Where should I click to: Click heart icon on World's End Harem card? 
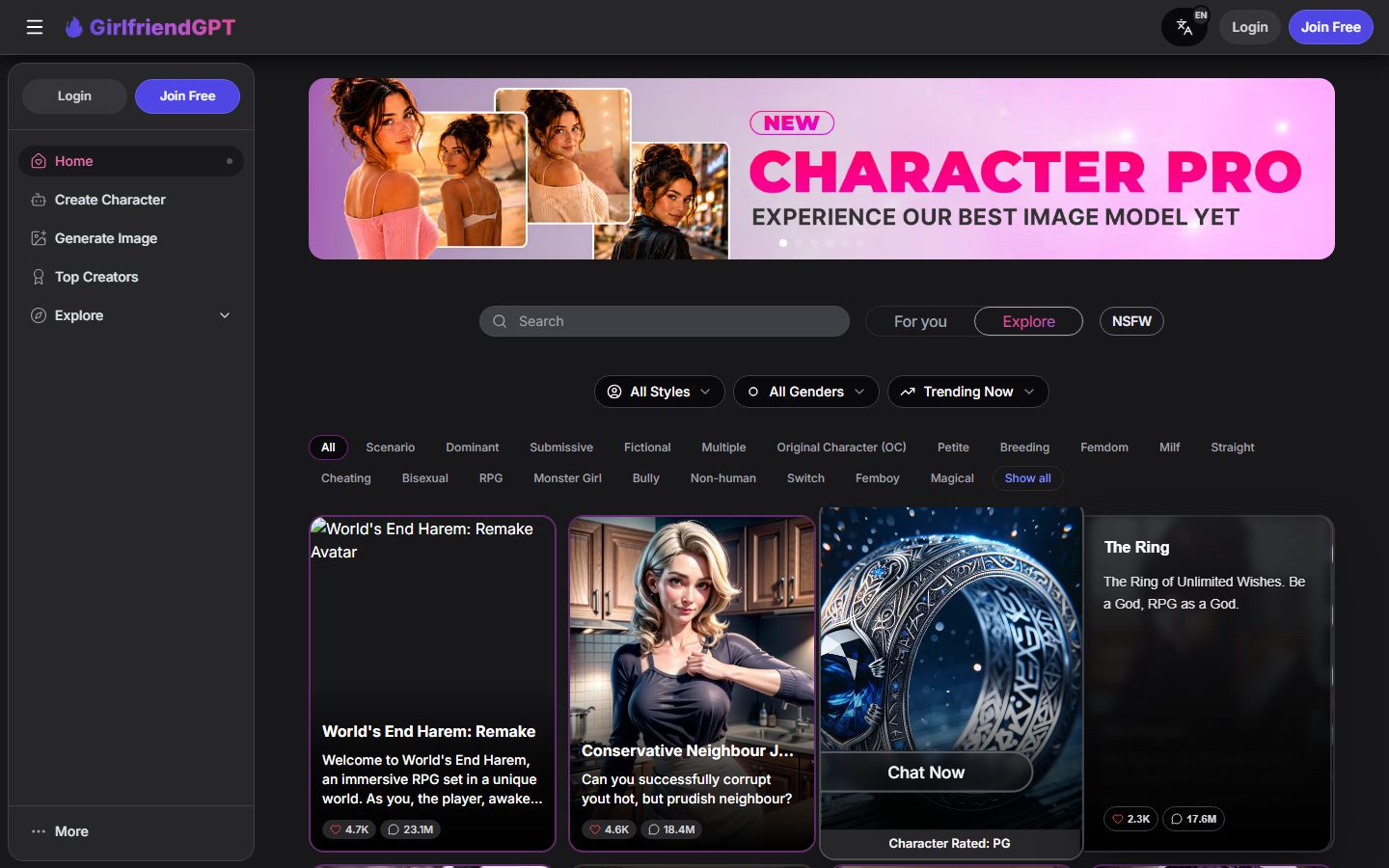[336, 829]
